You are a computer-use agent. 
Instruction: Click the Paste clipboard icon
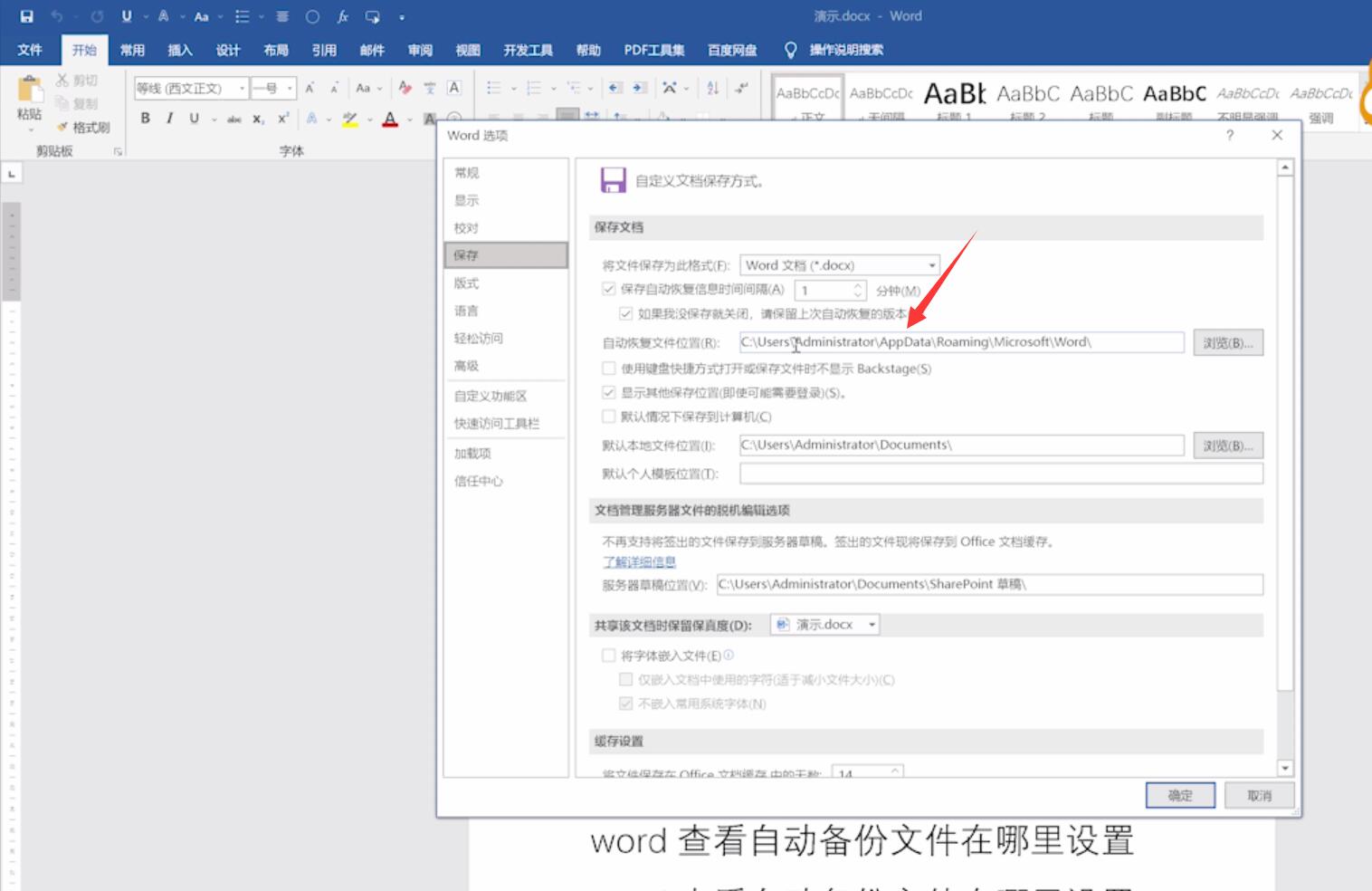(29, 90)
